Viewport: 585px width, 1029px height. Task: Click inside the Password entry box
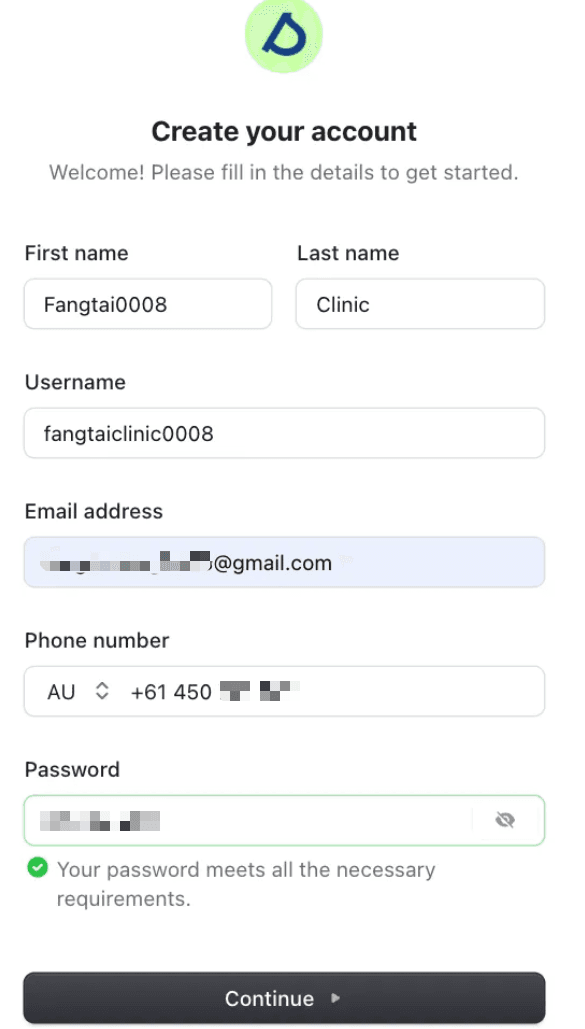[x=250, y=819]
